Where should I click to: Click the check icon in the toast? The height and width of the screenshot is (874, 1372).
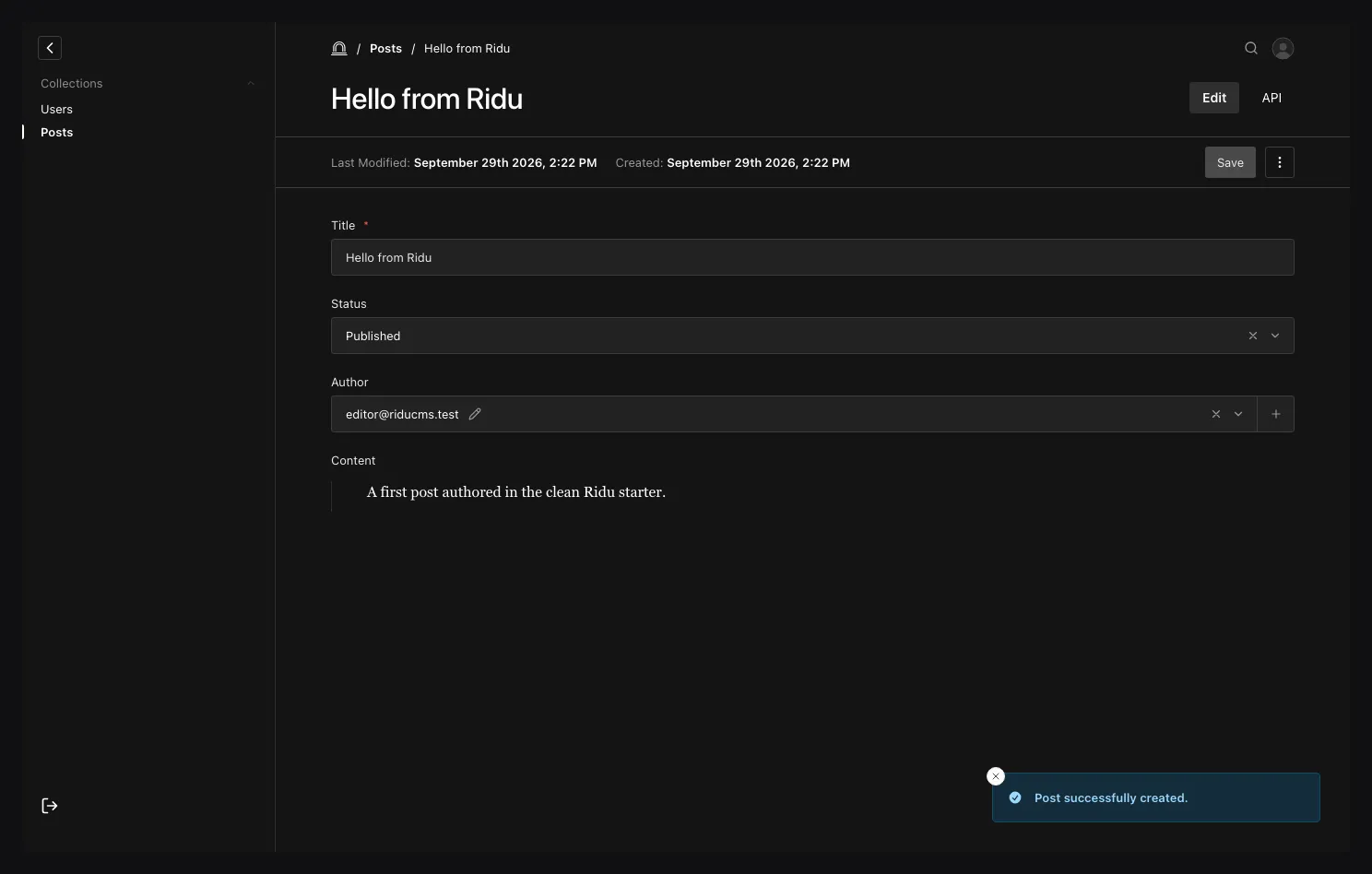pyautogui.click(x=1015, y=797)
